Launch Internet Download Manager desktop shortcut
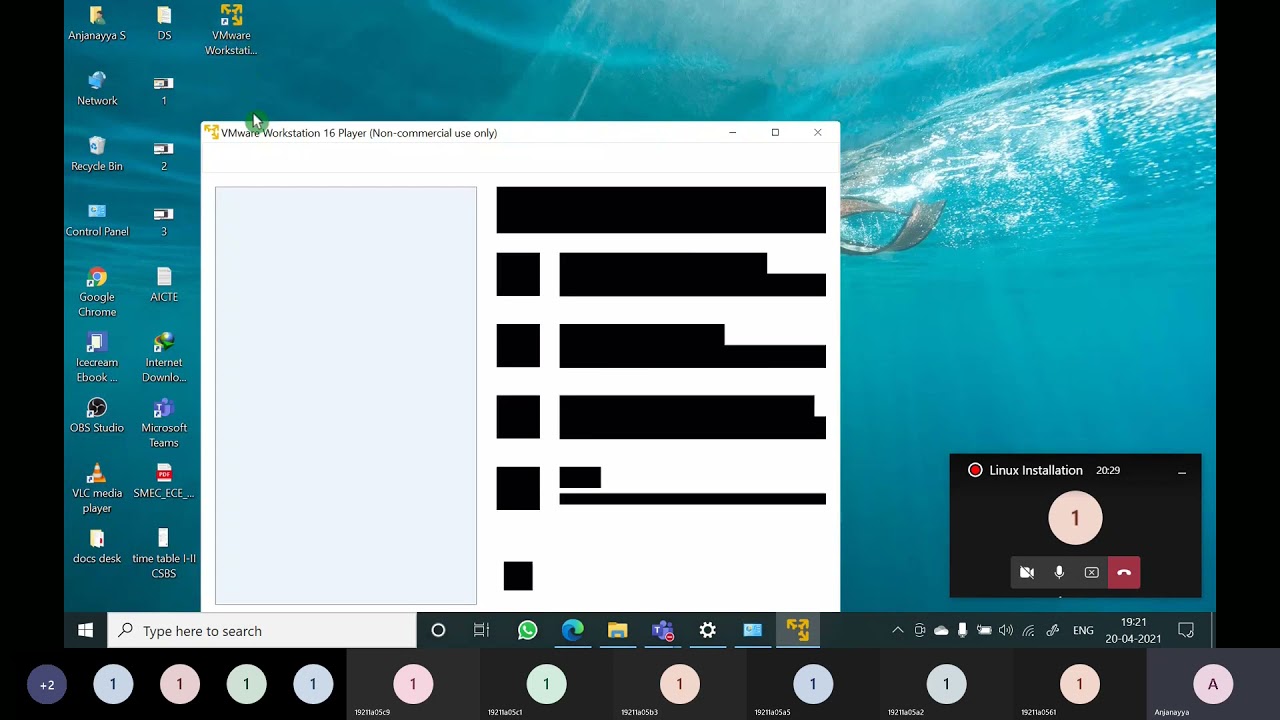Image resolution: width=1280 pixels, height=720 pixels. [164, 358]
